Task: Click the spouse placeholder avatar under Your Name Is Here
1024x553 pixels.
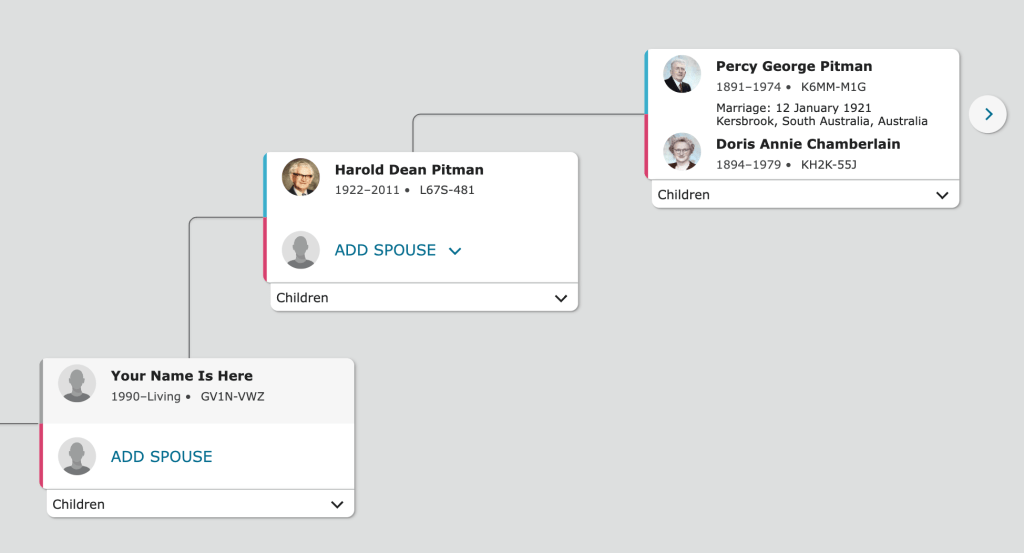Action: click(x=77, y=457)
